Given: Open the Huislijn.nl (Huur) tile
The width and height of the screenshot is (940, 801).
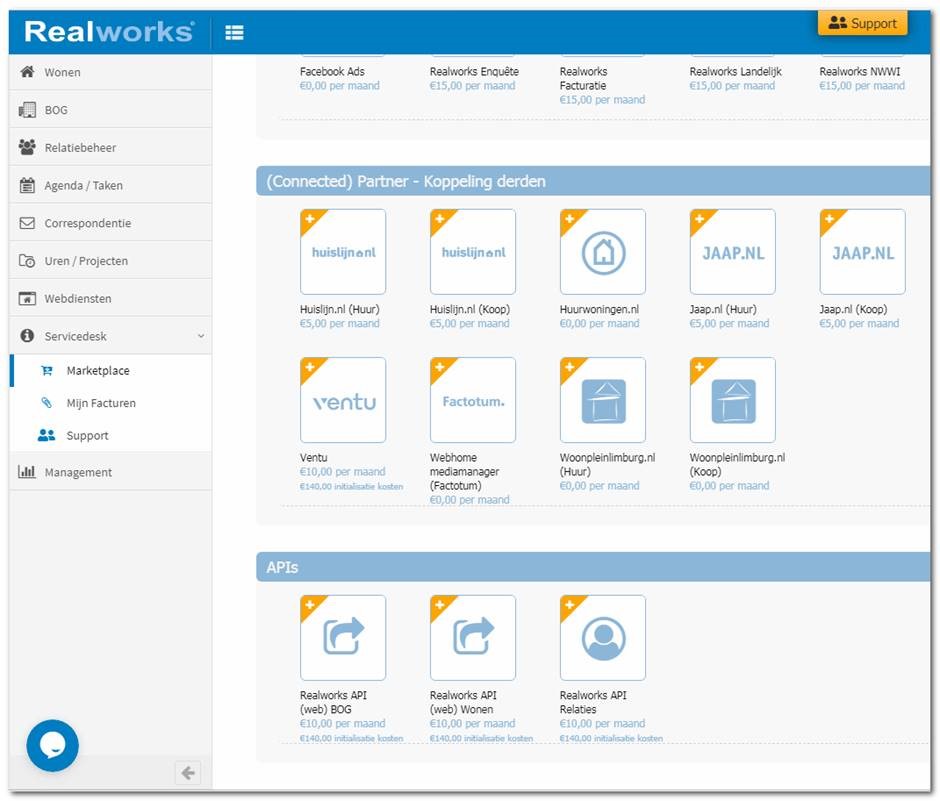Looking at the screenshot, I should (x=343, y=252).
